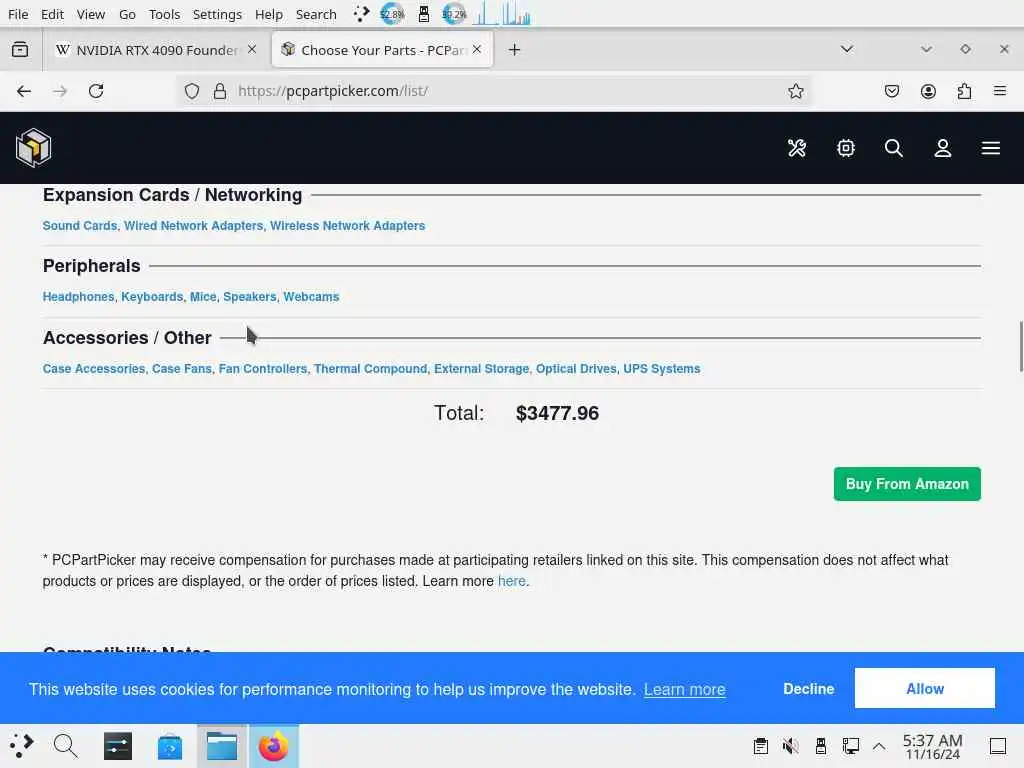Open the network display tray icon

(850, 746)
